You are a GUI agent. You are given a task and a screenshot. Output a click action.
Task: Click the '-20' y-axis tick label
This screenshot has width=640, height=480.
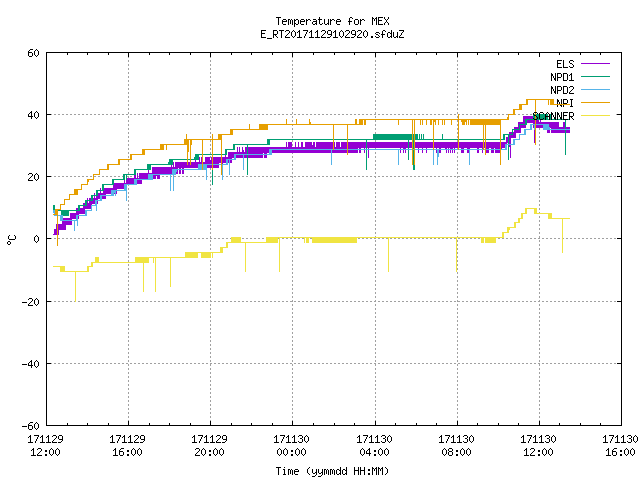[x=31, y=302]
